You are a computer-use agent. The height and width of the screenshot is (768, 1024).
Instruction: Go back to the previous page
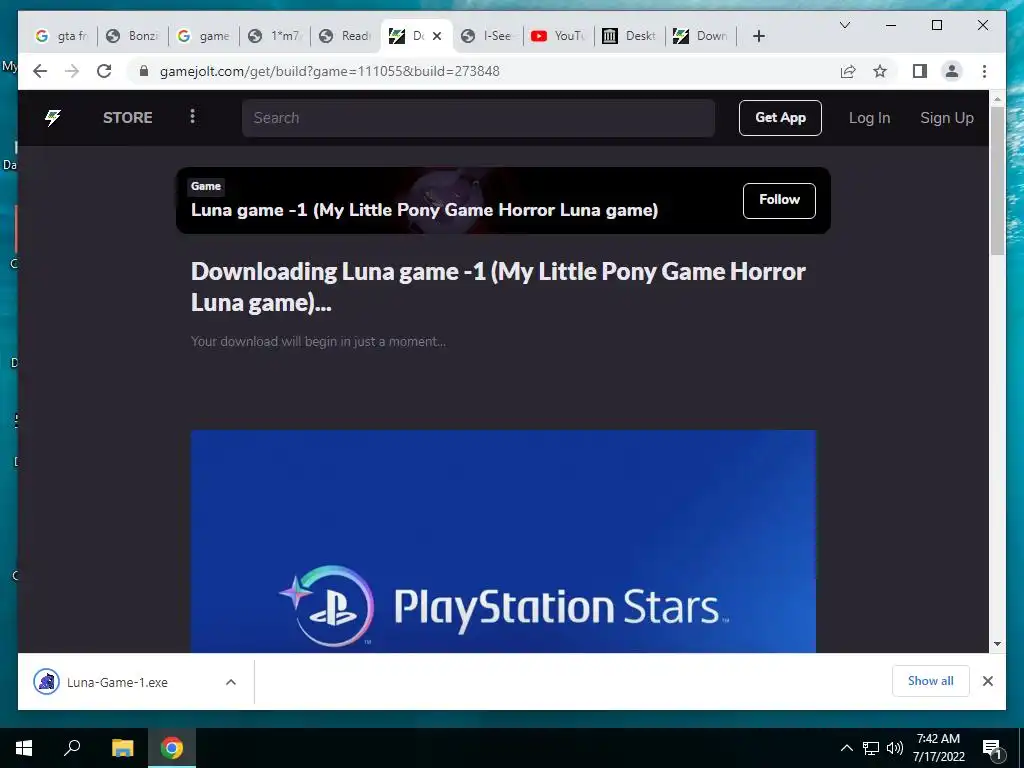(40, 71)
